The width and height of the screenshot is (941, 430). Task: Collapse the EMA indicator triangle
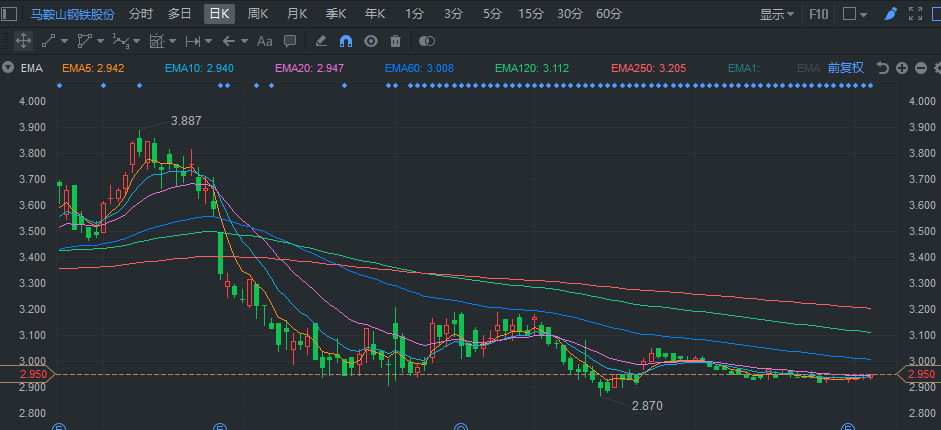pyautogui.click(x=8, y=68)
